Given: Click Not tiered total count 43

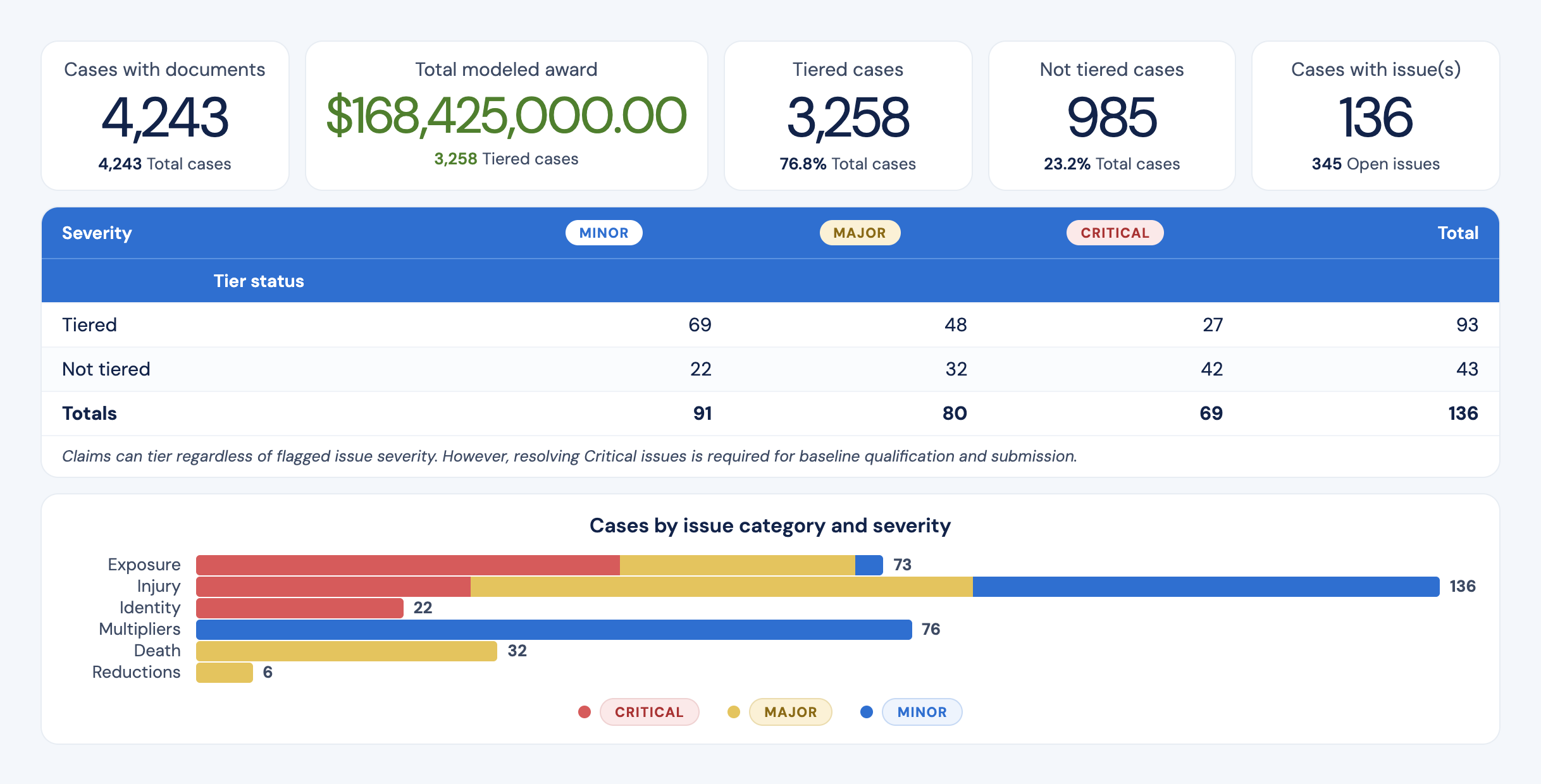Looking at the screenshot, I should coord(1467,369).
